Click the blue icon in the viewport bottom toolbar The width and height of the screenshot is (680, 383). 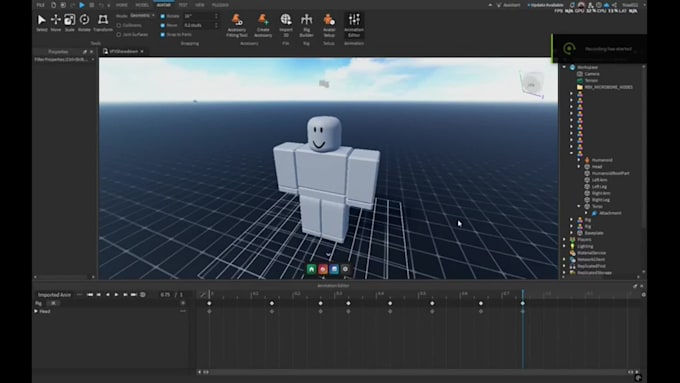pyautogui.click(x=334, y=269)
